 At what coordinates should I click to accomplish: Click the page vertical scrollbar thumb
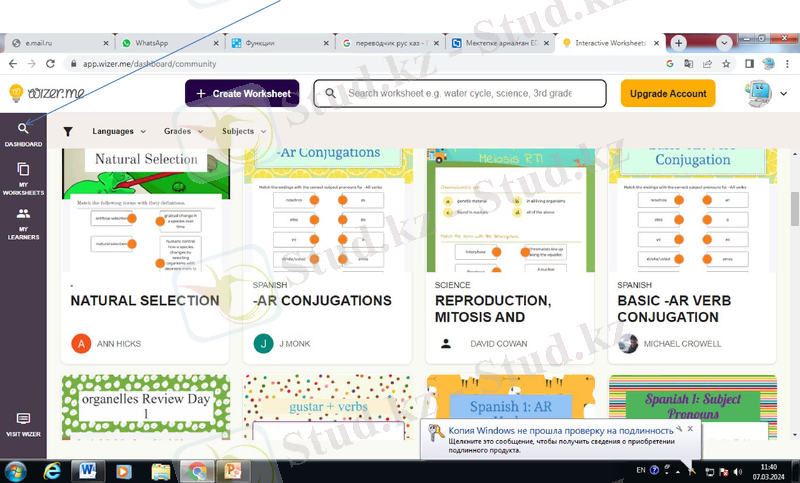(795, 208)
